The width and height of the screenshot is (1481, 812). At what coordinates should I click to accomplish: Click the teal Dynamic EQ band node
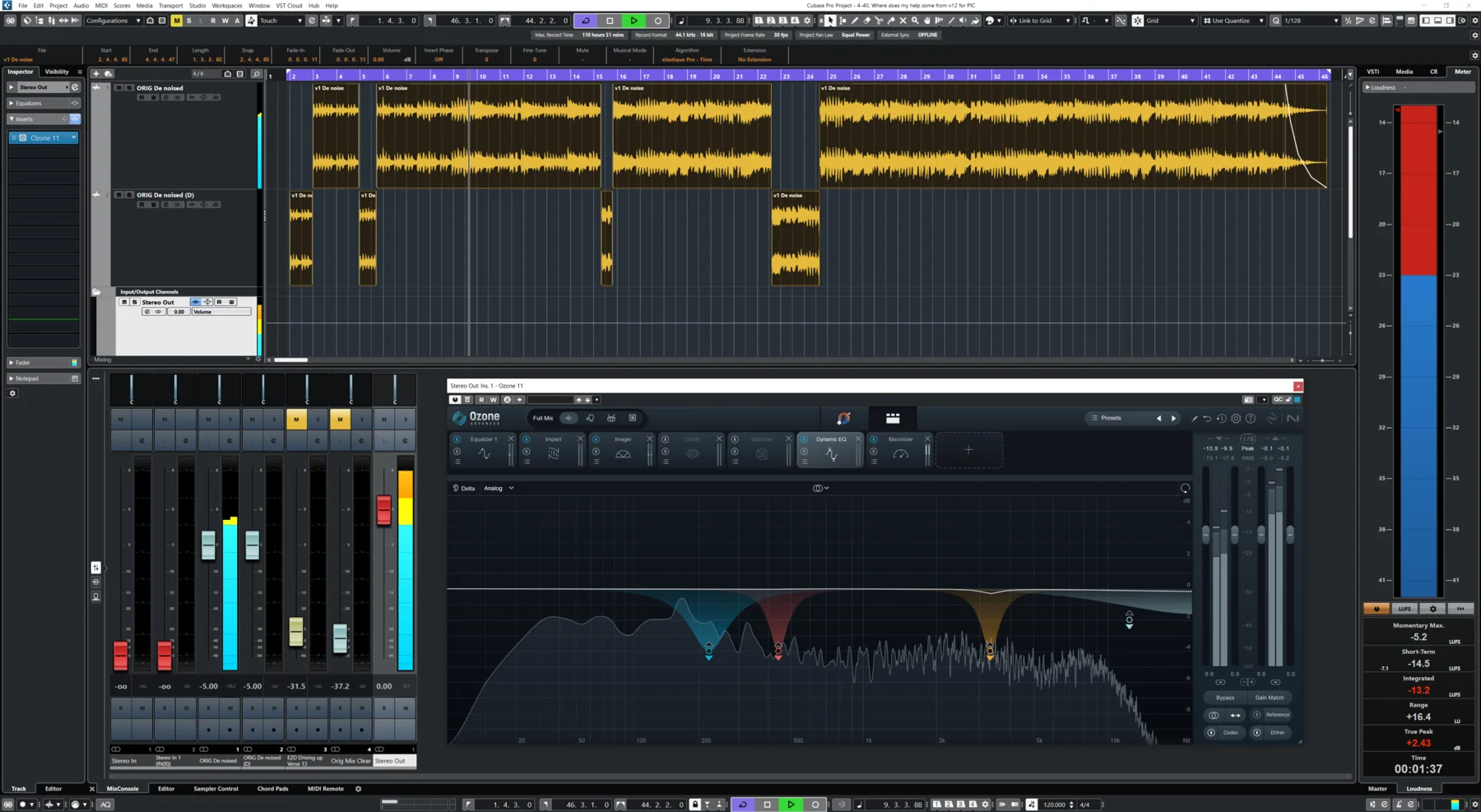[708, 650]
